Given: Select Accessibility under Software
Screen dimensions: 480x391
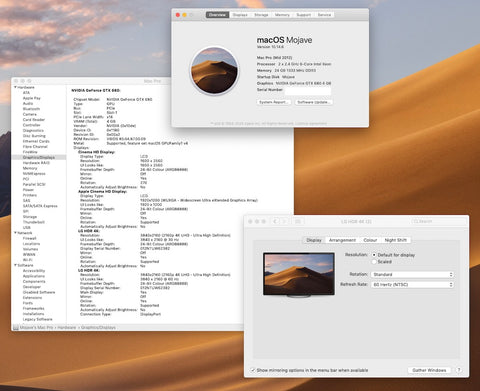Looking at the screenshot, I should coord(34,271).
